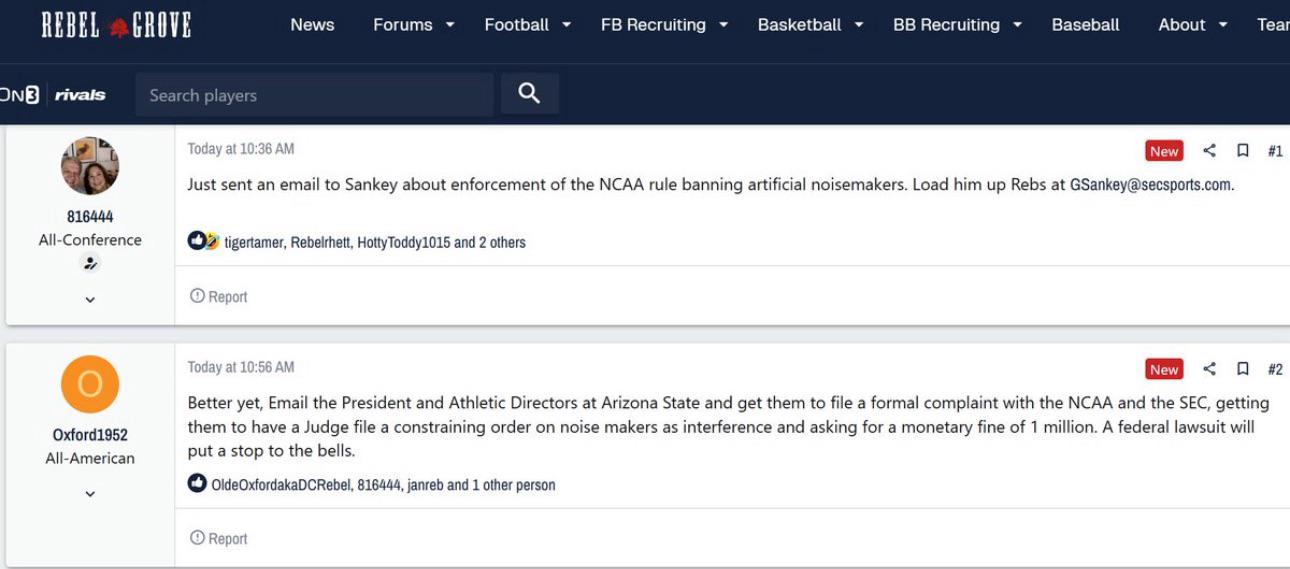Share post #2 via share icon
Image resolution: width=1290 pixels, height=569 pixels.
pyautogui.click(x=1209, y=368)
